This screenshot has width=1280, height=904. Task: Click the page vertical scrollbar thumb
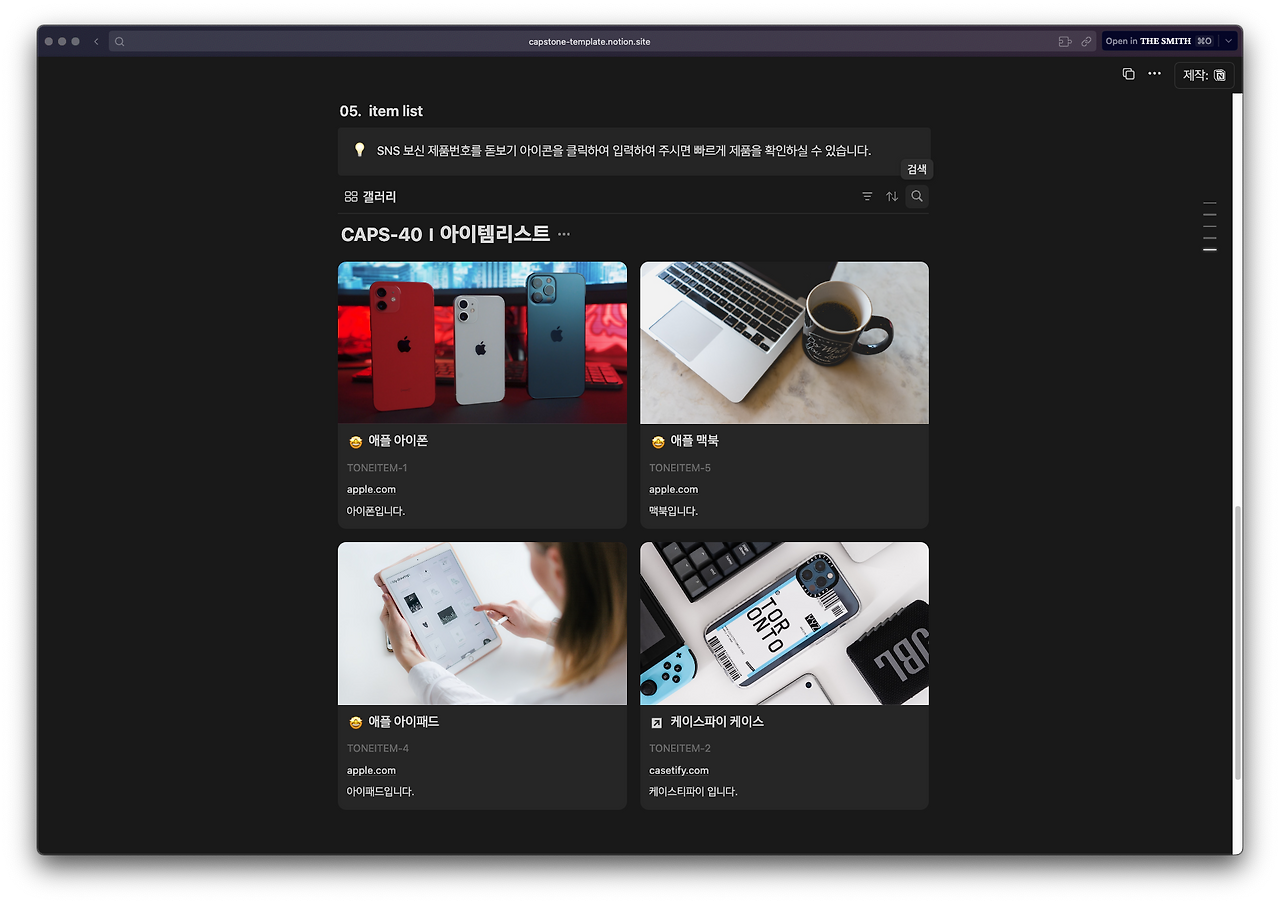1238,643
